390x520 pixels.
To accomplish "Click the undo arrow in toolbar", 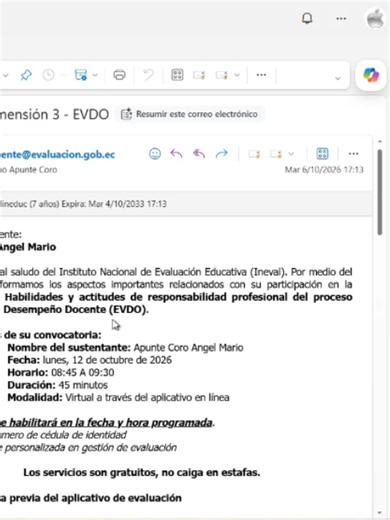I will [x=148, y=75].
